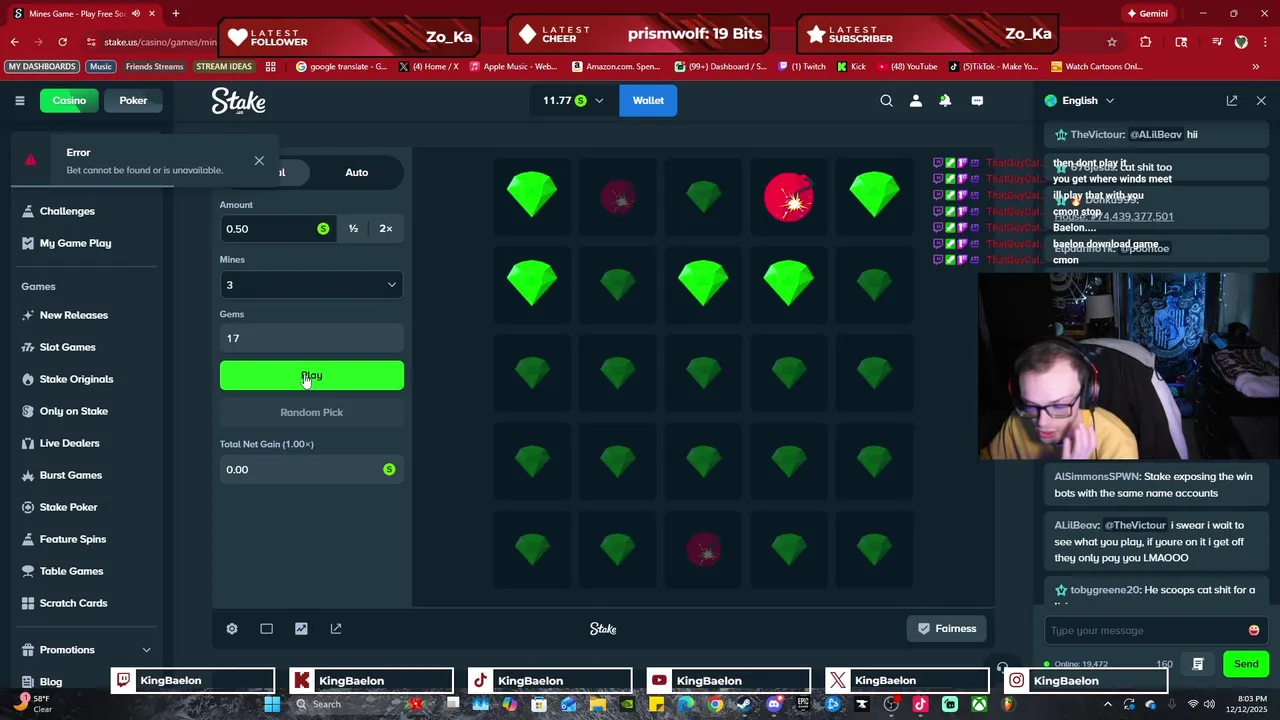
Task: Switch to theatre mode icon
Action: click(x=266, y=629)
